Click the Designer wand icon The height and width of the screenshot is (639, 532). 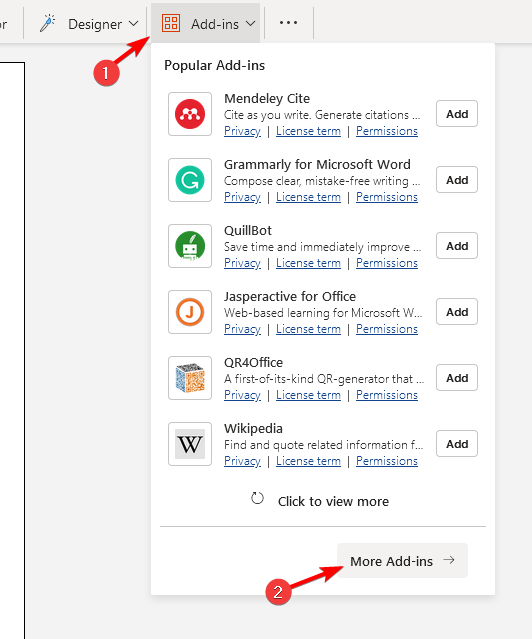(48, 23)
